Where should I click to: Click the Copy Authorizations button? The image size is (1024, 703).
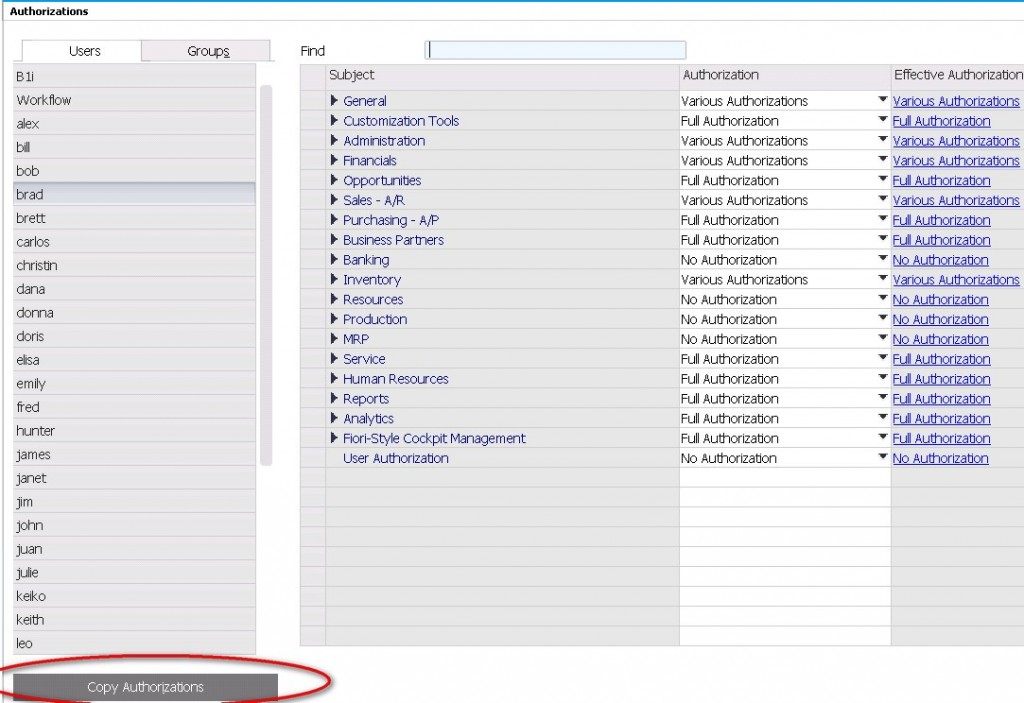coord(145,687)
